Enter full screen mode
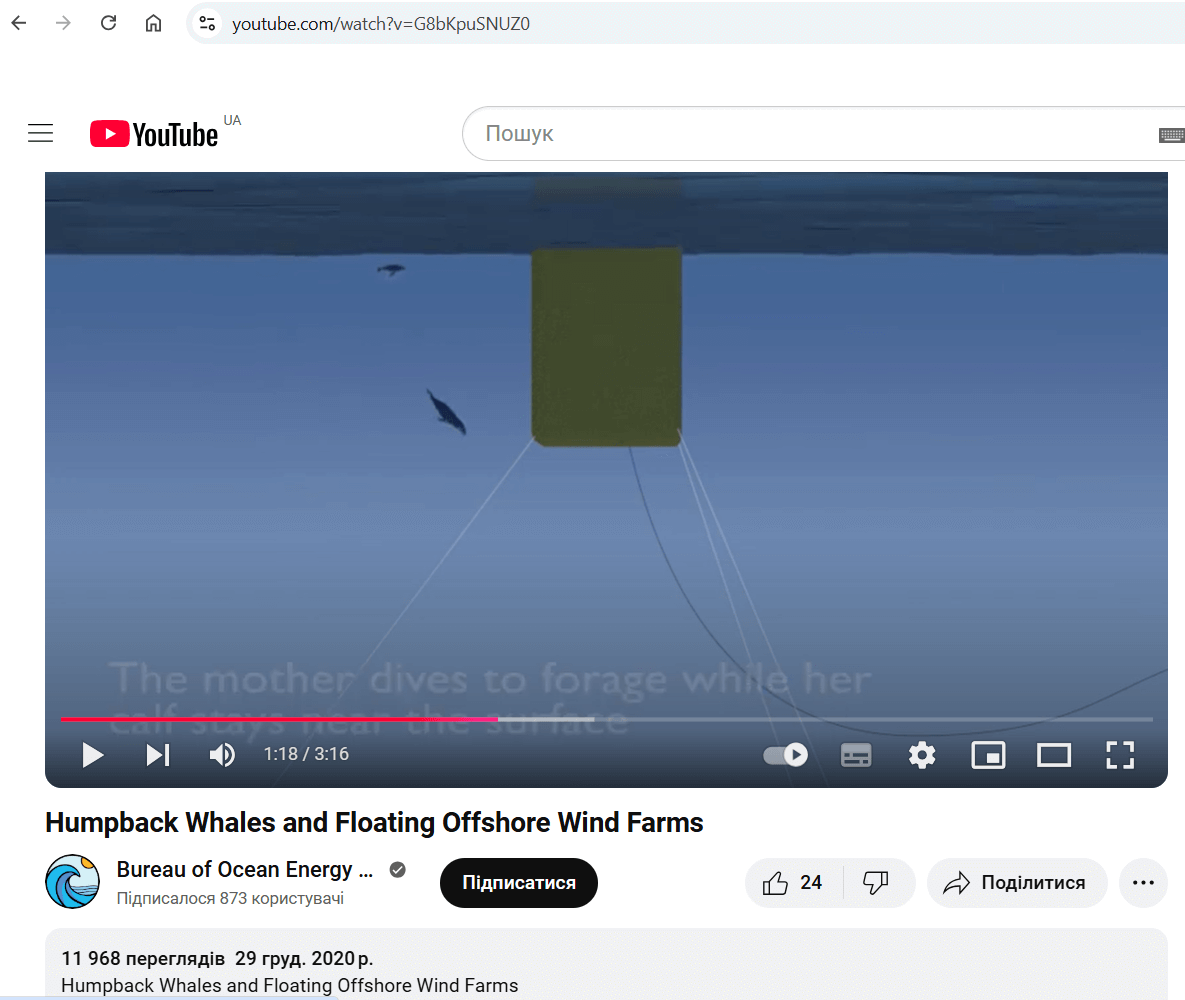 tap(1120, 755)
